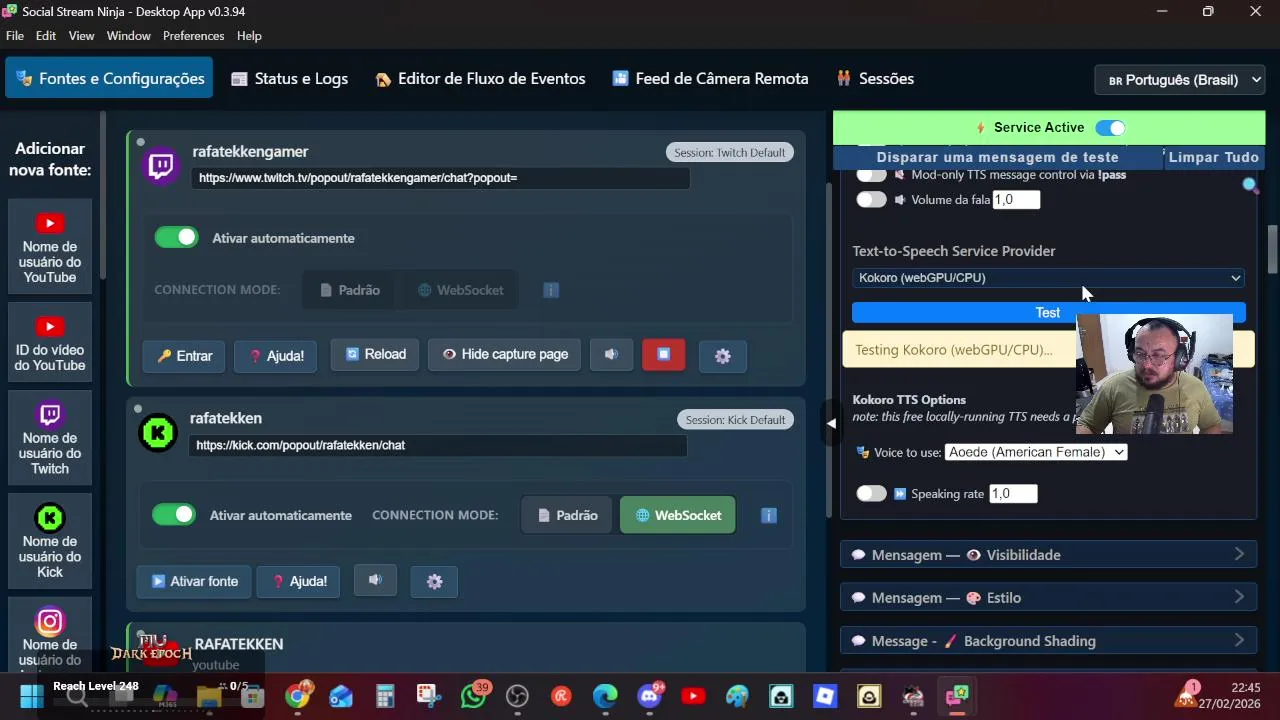
Task: Click the Twitch icon next to rafatekkengamer
Action: pyautogui.click(x=161, y=165)
